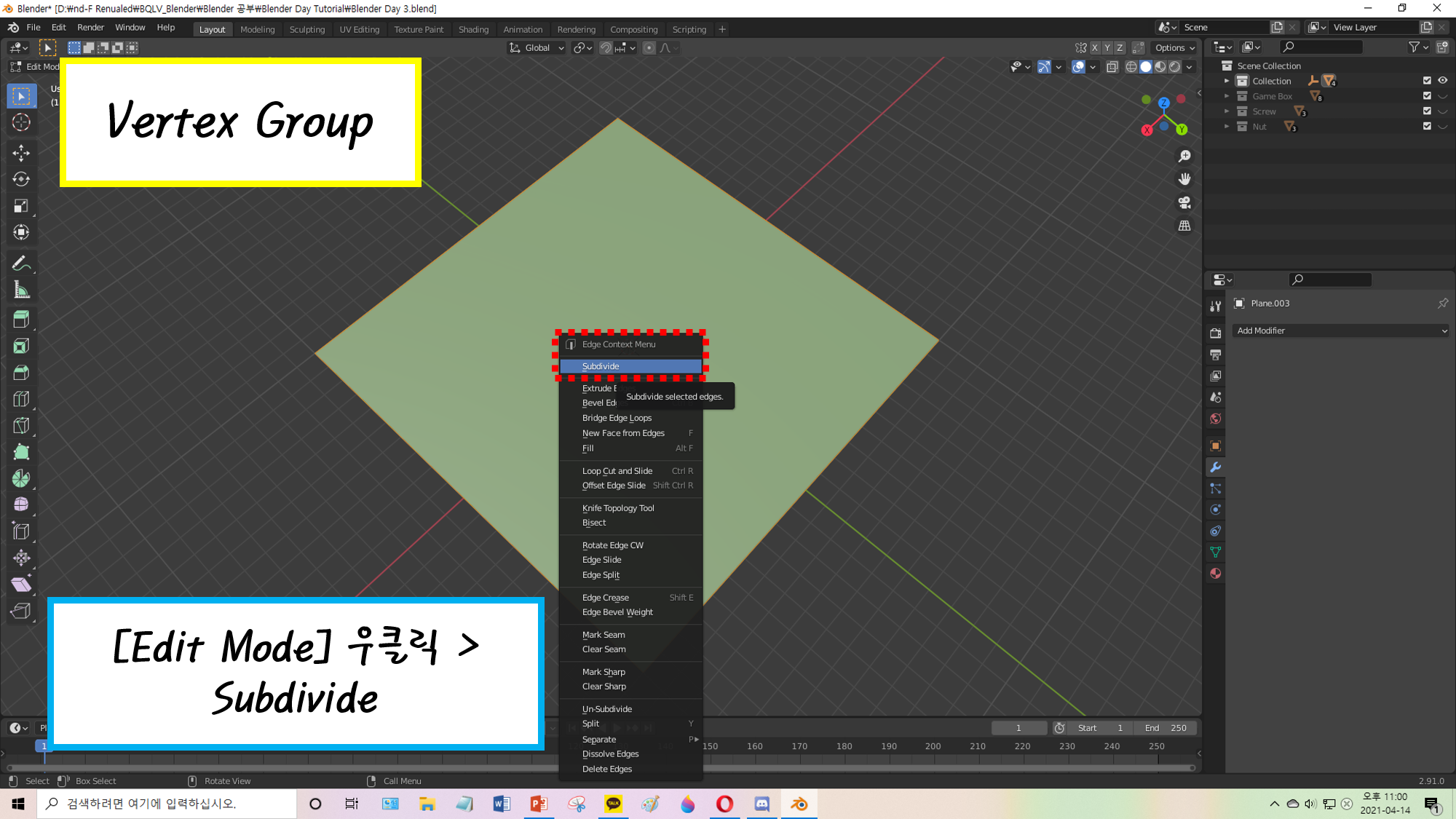Click the pan view hand icon

tap(1184, 179)
